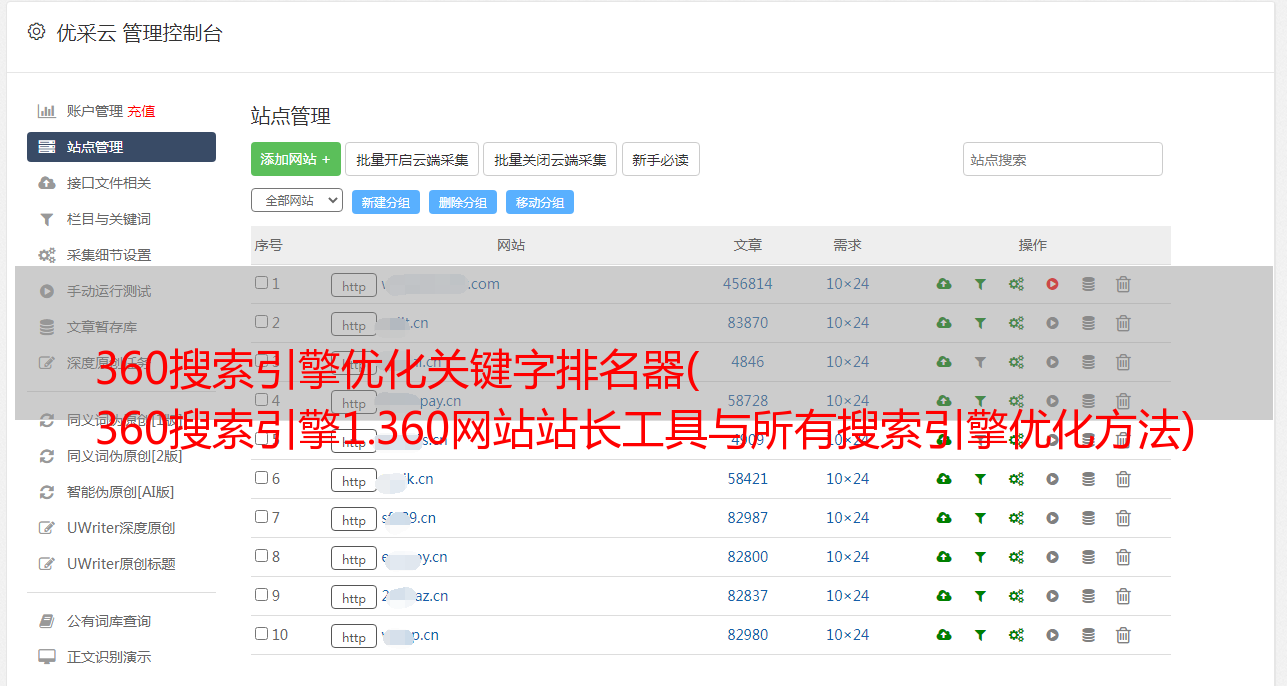Click the cloud upload icon in row 8
The width and height of the screenshot is (1287, 686).
tap(944, 557)
